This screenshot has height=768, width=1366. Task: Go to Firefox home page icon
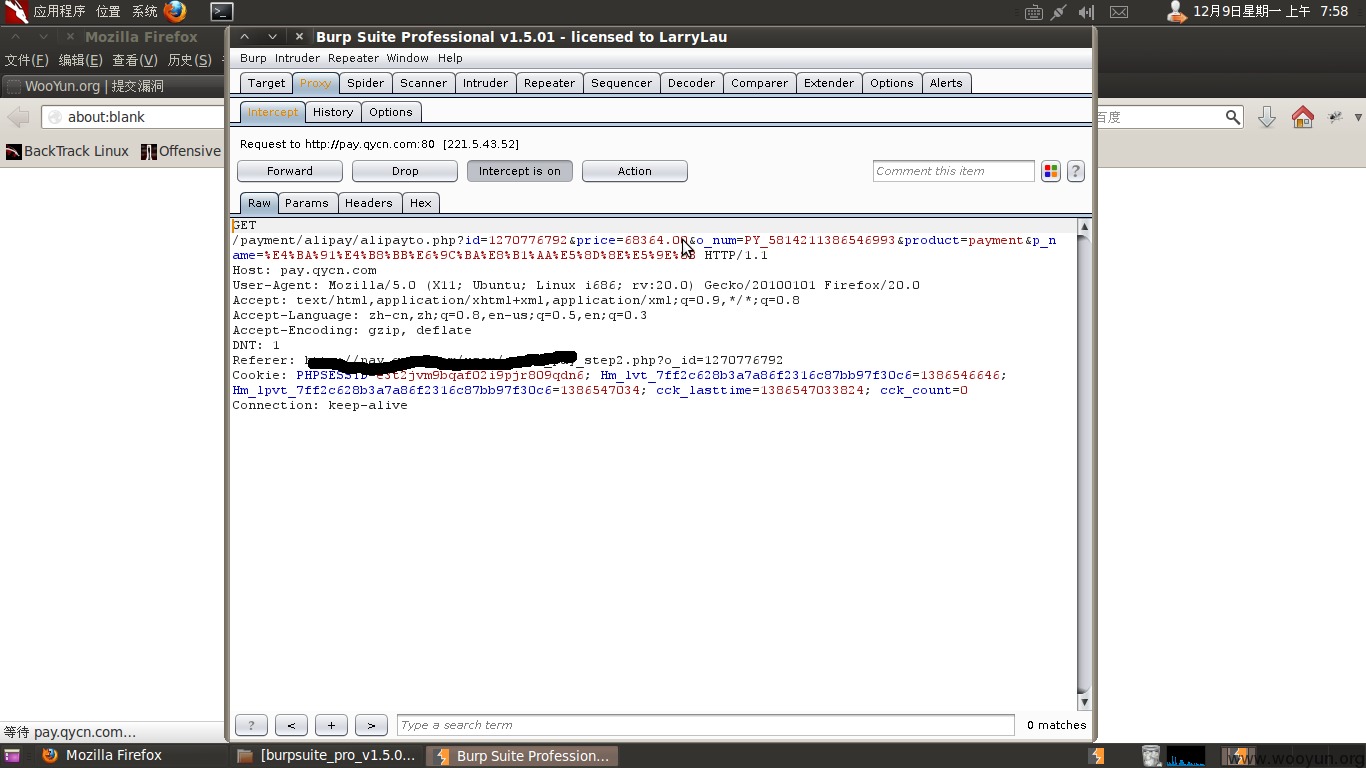coord(1302,117)
